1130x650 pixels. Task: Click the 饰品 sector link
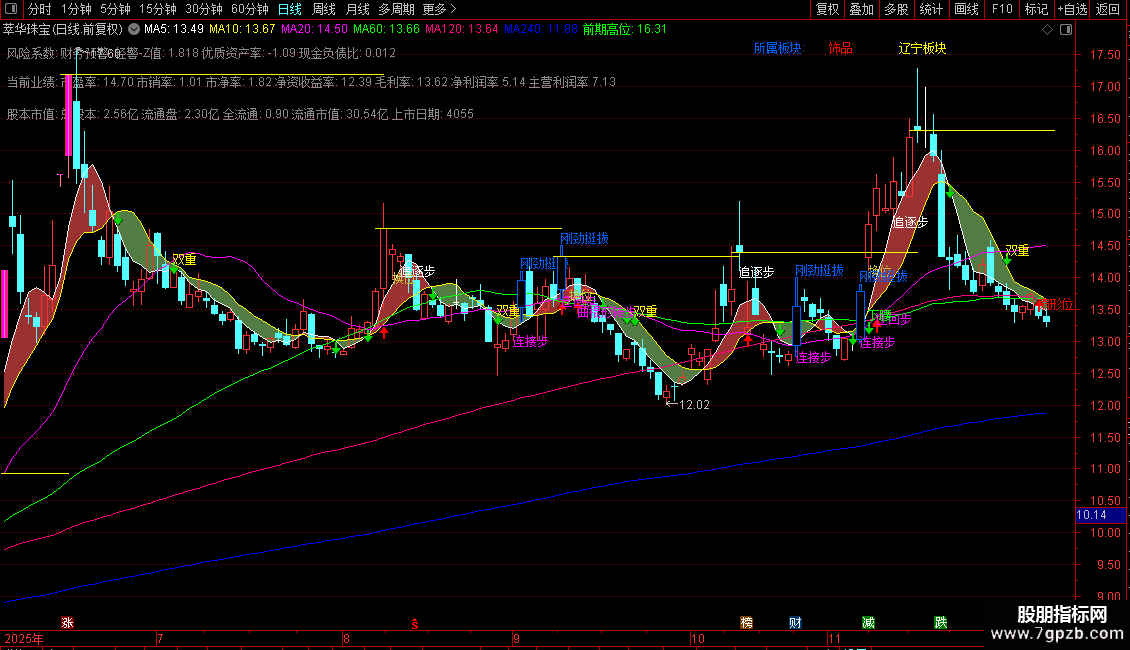coord(840,48)
